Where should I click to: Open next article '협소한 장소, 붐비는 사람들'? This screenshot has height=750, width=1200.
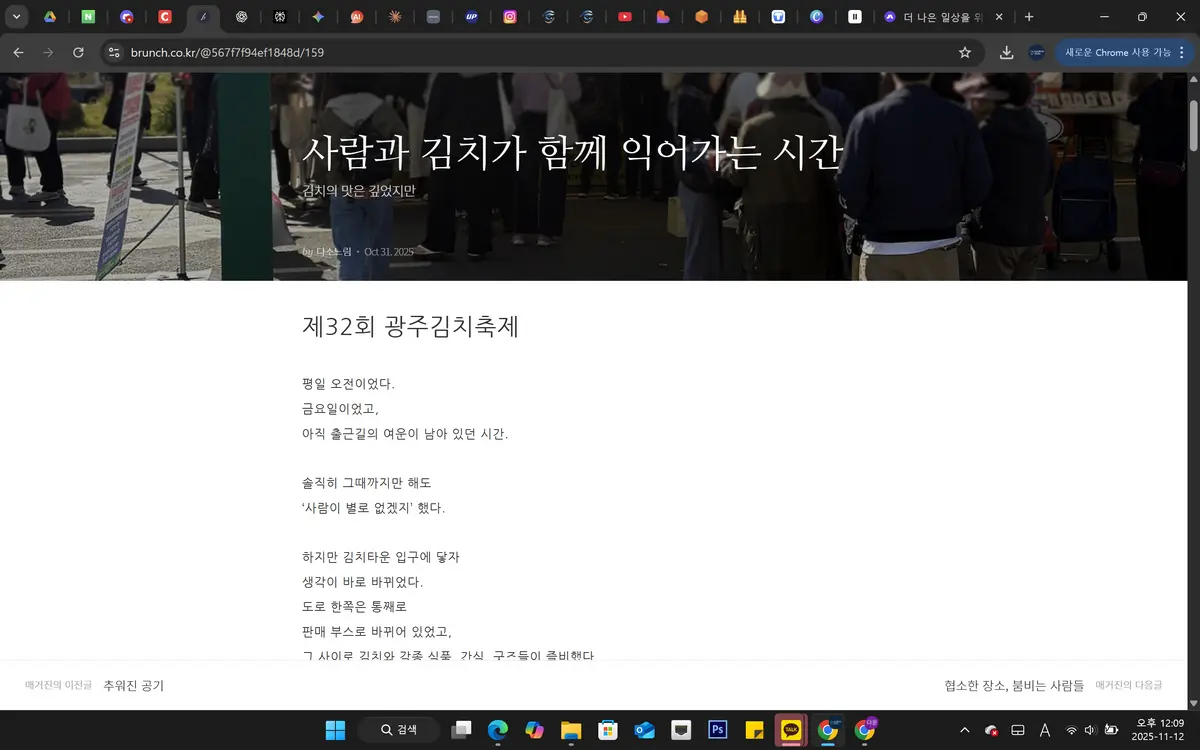[1014, 686]
